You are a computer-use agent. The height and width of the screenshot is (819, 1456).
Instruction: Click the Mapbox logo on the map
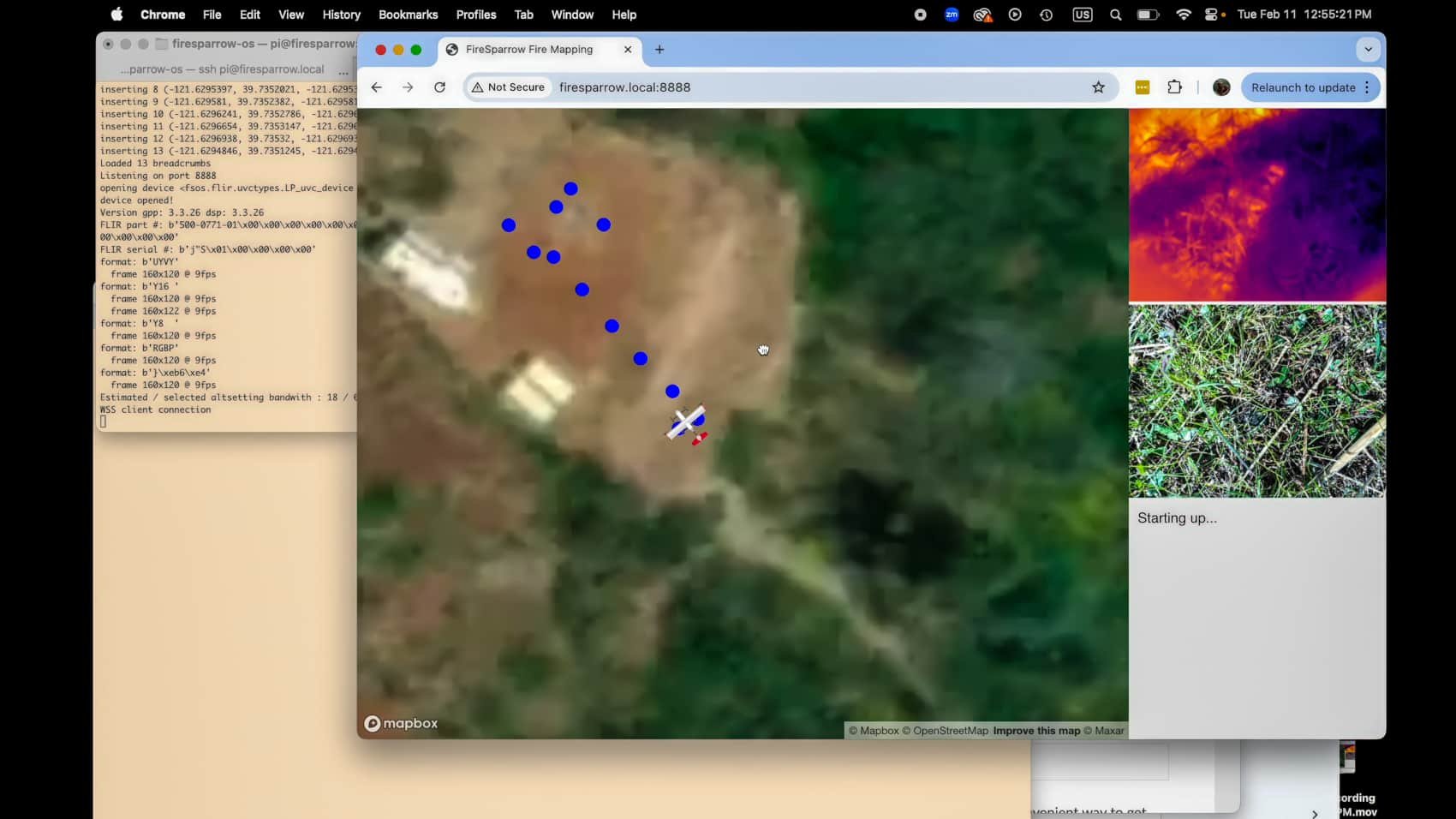pos(400,723)
